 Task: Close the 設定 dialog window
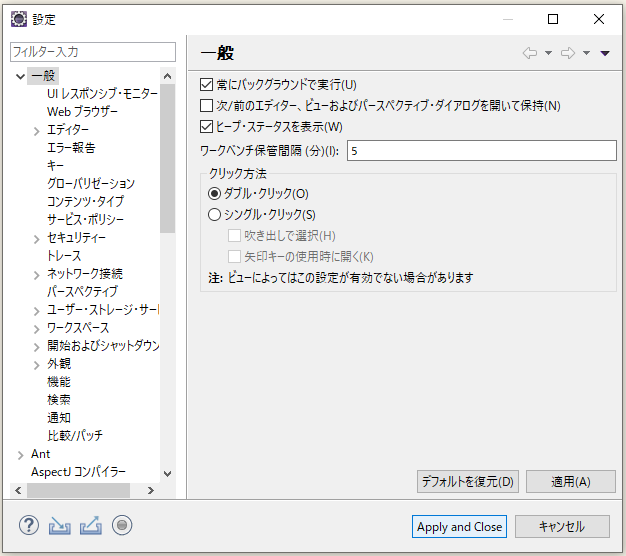pyautogui.click(x=599, y=19)
